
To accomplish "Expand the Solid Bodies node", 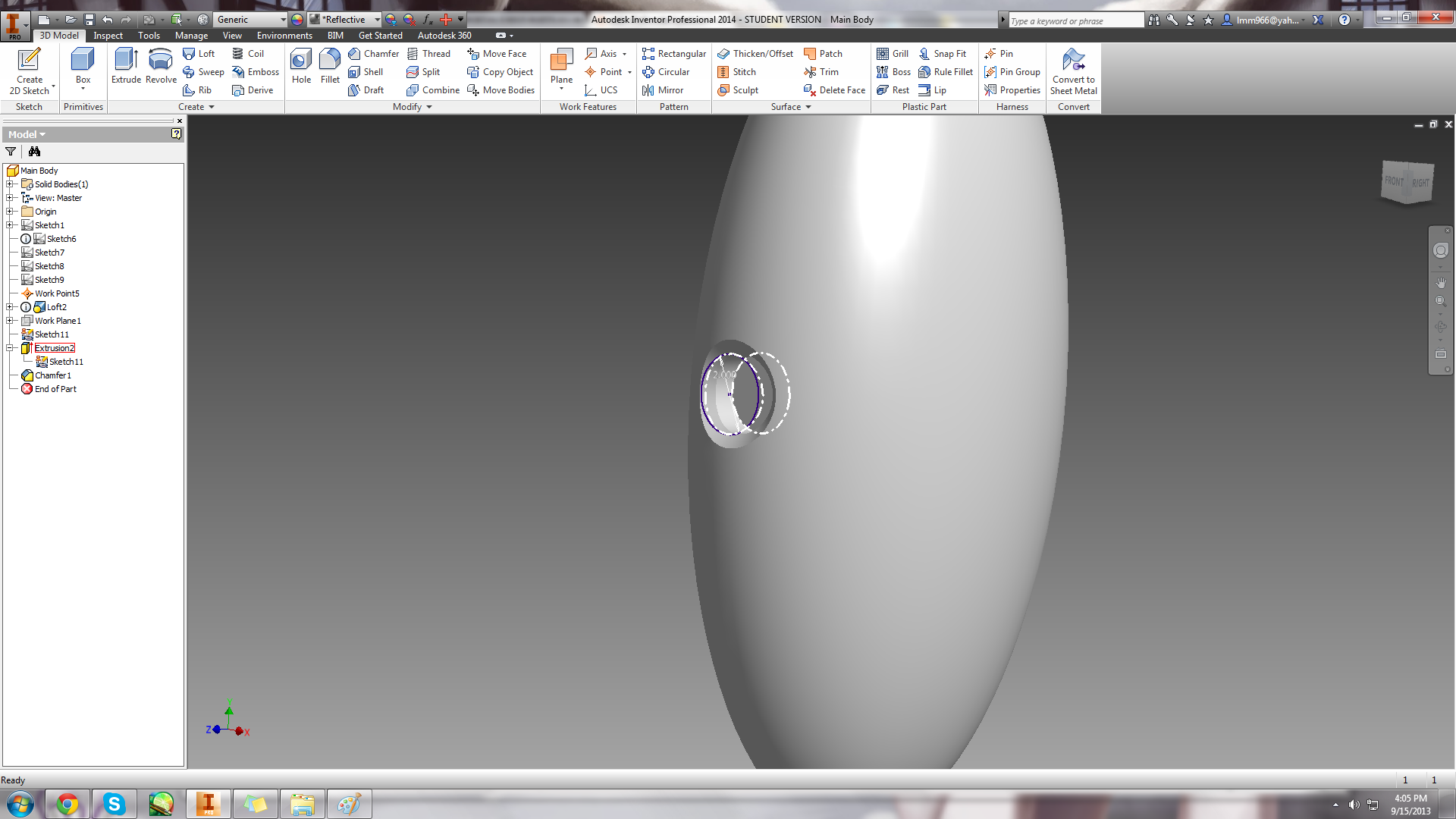I will pos(10,184).
